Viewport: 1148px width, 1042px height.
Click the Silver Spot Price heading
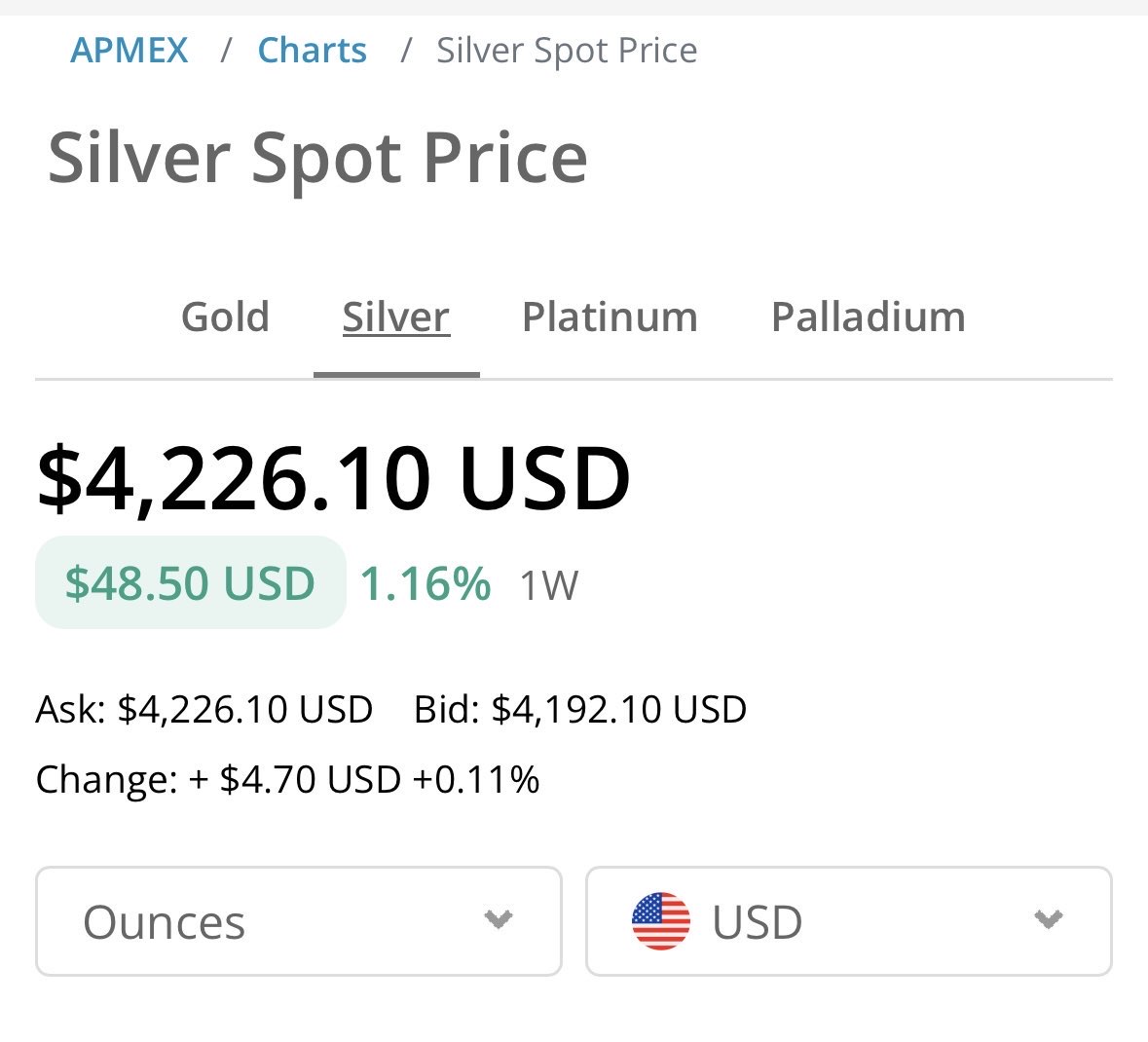click(317, 159)
